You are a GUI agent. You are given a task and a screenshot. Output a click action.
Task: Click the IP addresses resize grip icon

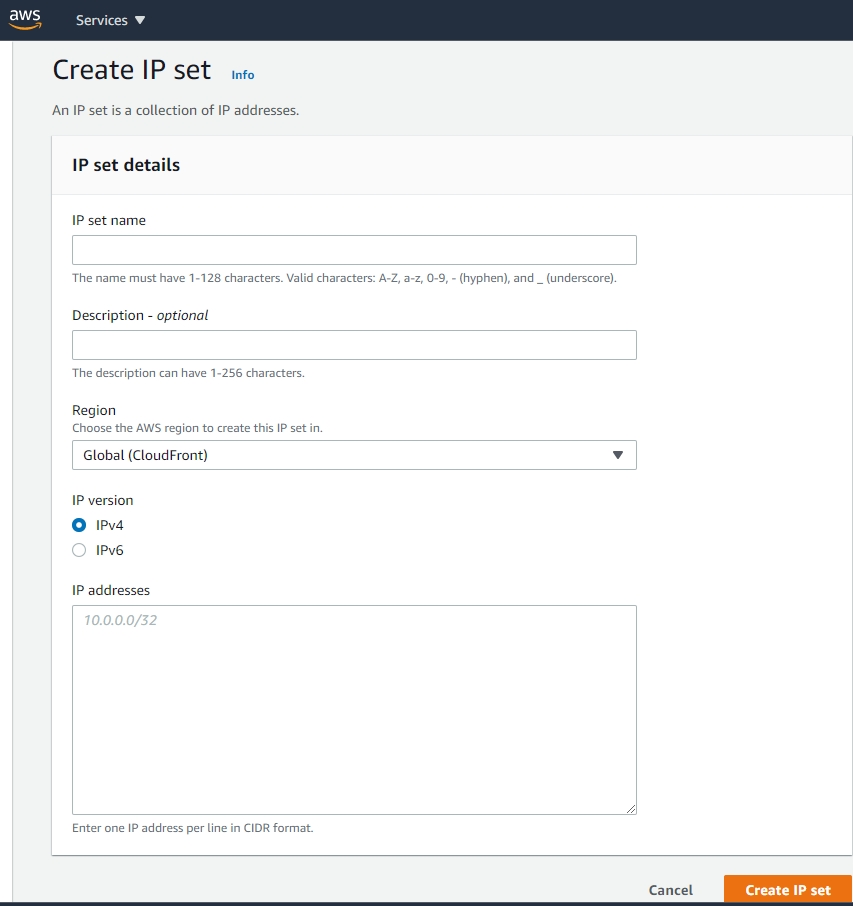(631, 809)
